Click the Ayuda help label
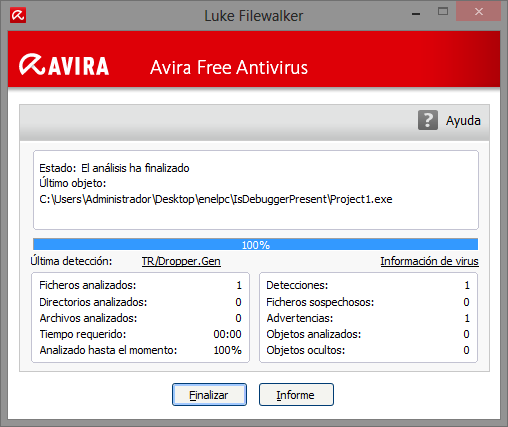 coord(463,121)
